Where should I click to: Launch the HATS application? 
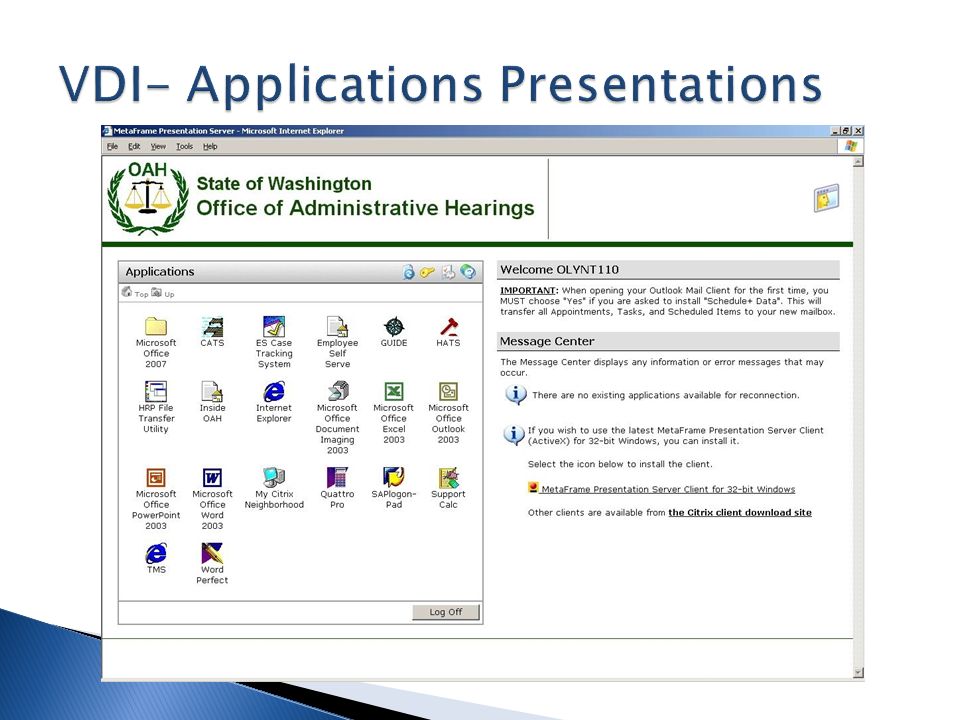[449, 328]
